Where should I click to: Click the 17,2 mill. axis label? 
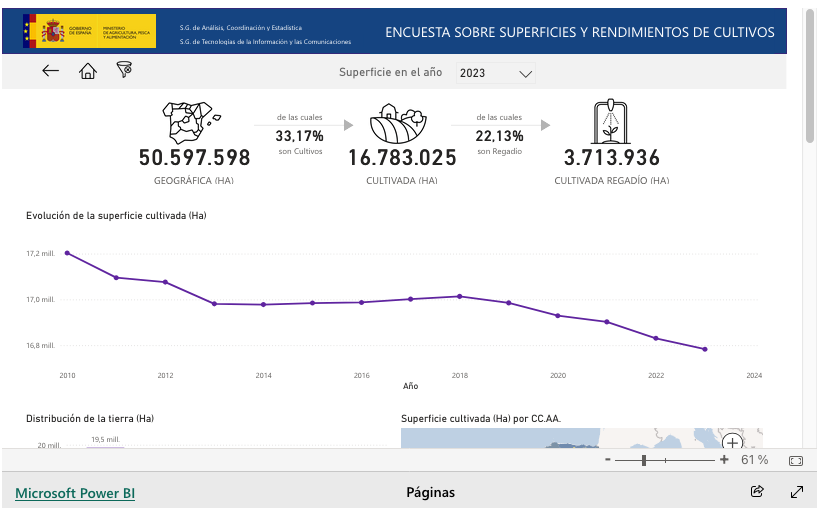coord(40,254)
